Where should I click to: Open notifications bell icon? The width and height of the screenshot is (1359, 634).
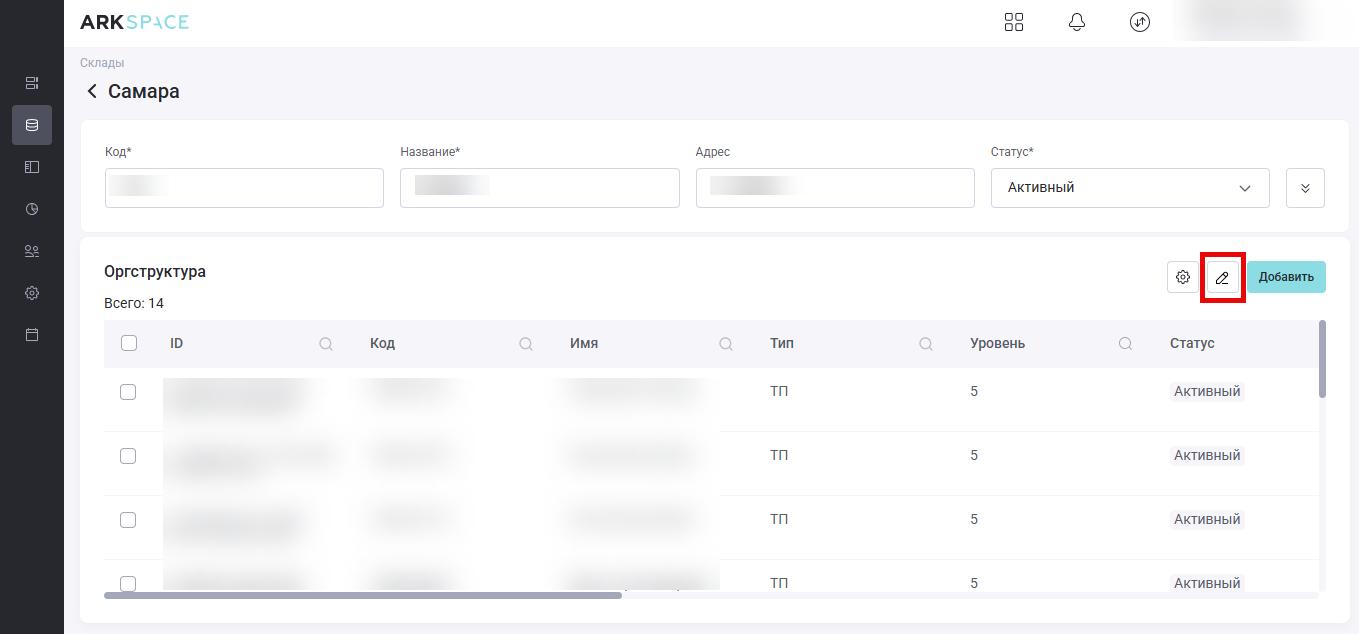pos(1077,22)
